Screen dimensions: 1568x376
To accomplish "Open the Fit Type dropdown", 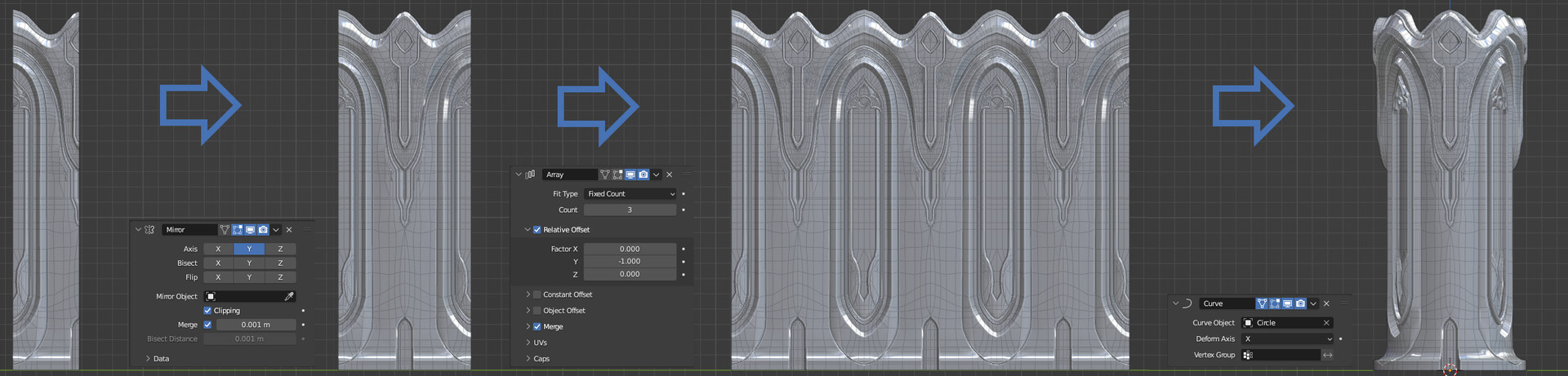I will click(x=630, y=194).
